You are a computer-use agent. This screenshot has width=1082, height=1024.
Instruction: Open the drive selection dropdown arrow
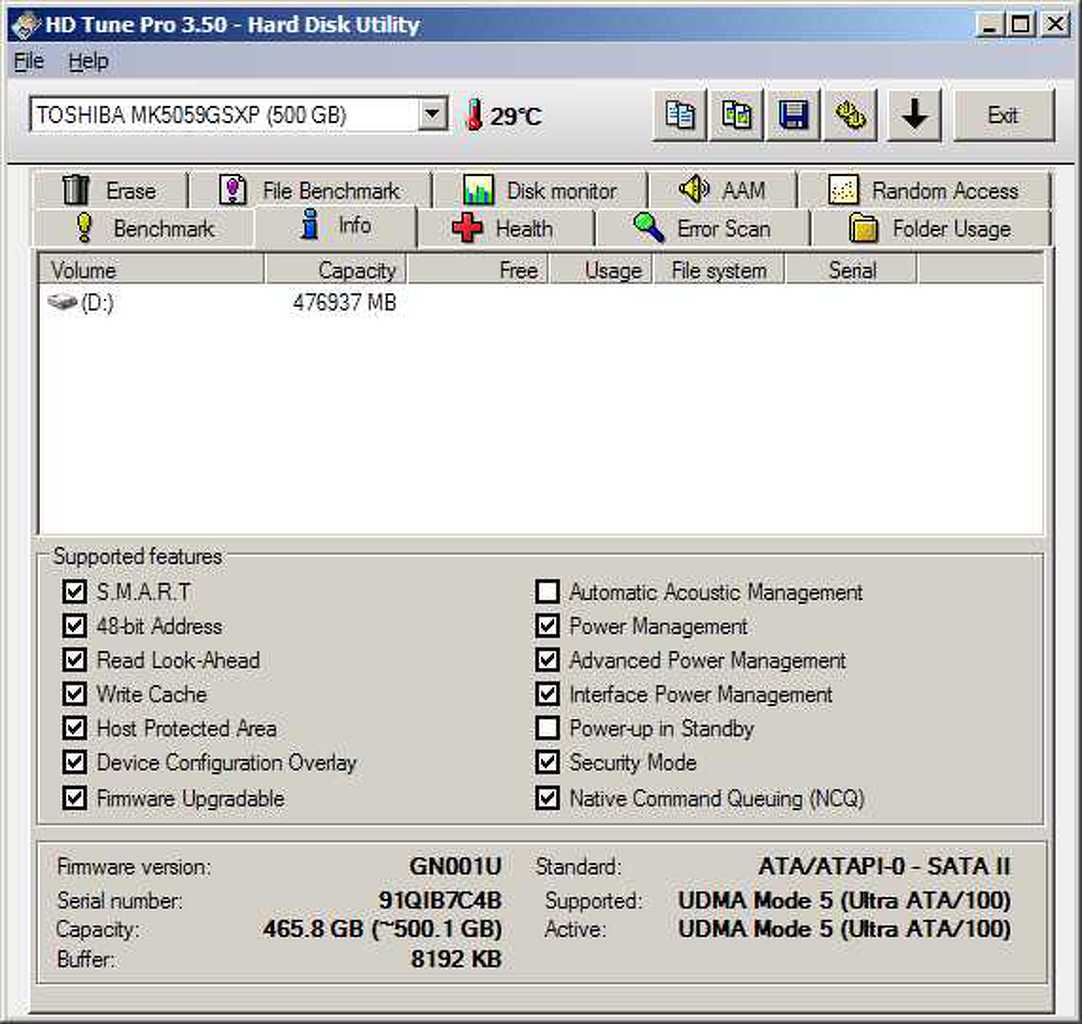[x=432, y=114]
